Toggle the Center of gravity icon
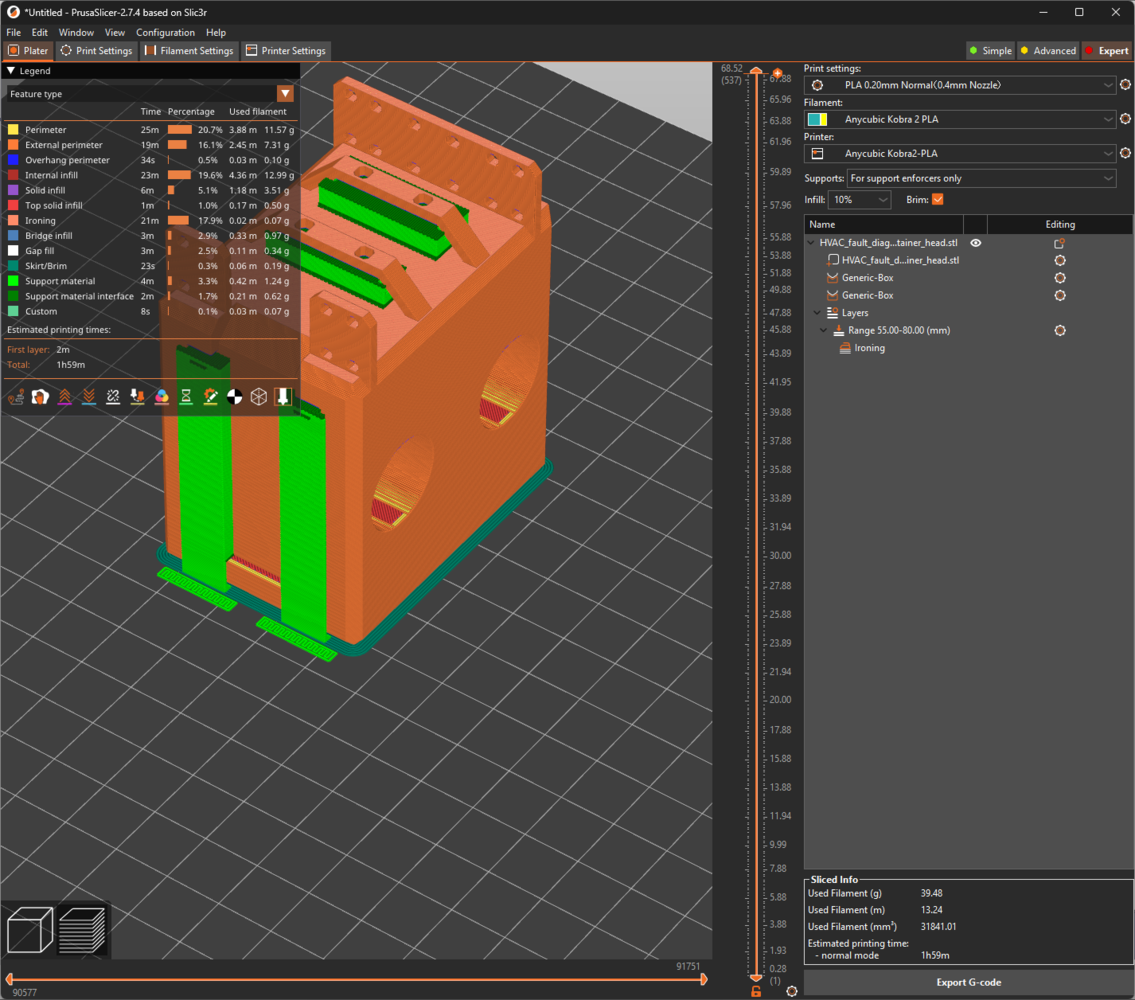 click(x=235, y=397)
